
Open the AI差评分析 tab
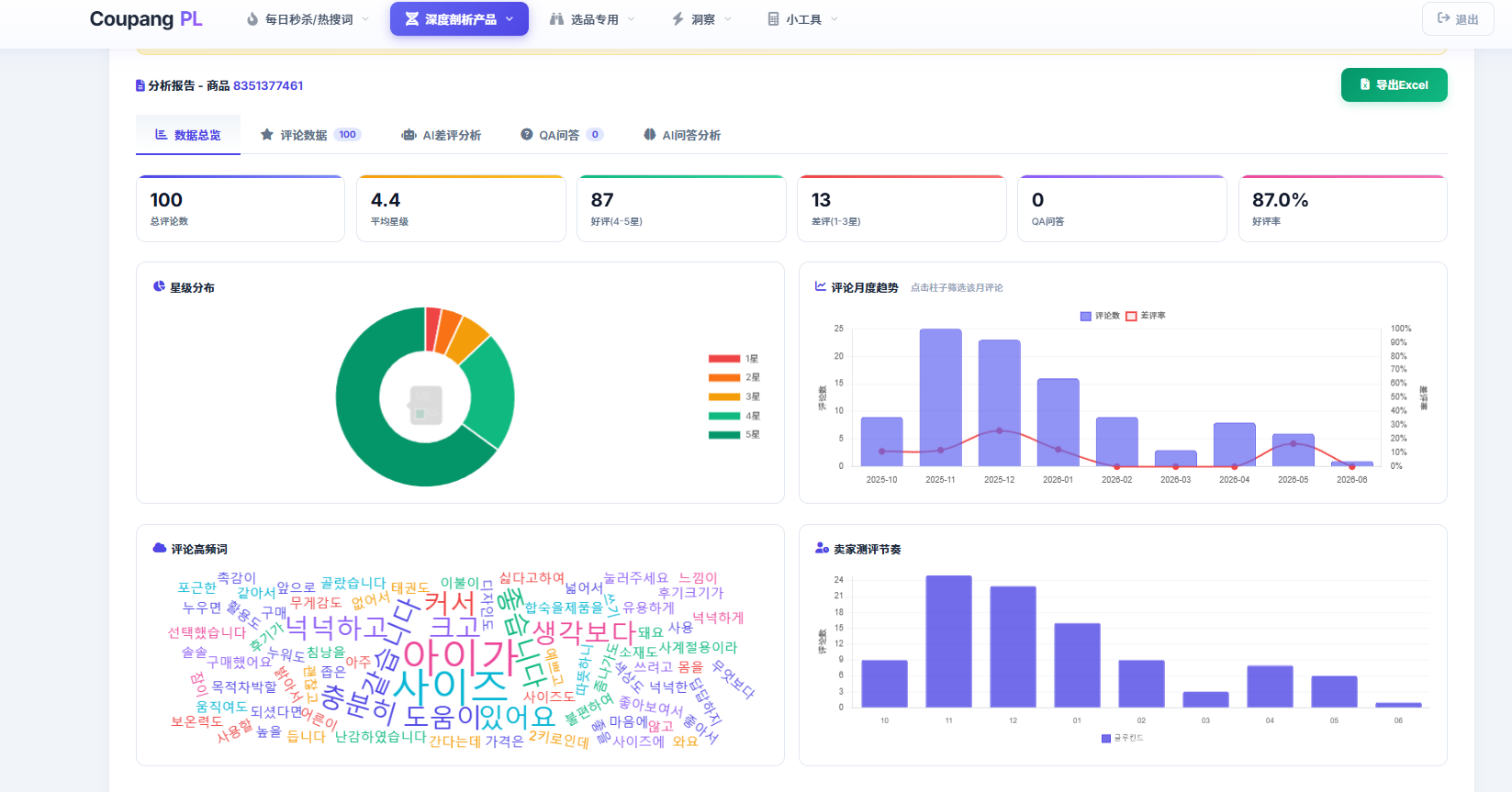[x=442, y=135]
